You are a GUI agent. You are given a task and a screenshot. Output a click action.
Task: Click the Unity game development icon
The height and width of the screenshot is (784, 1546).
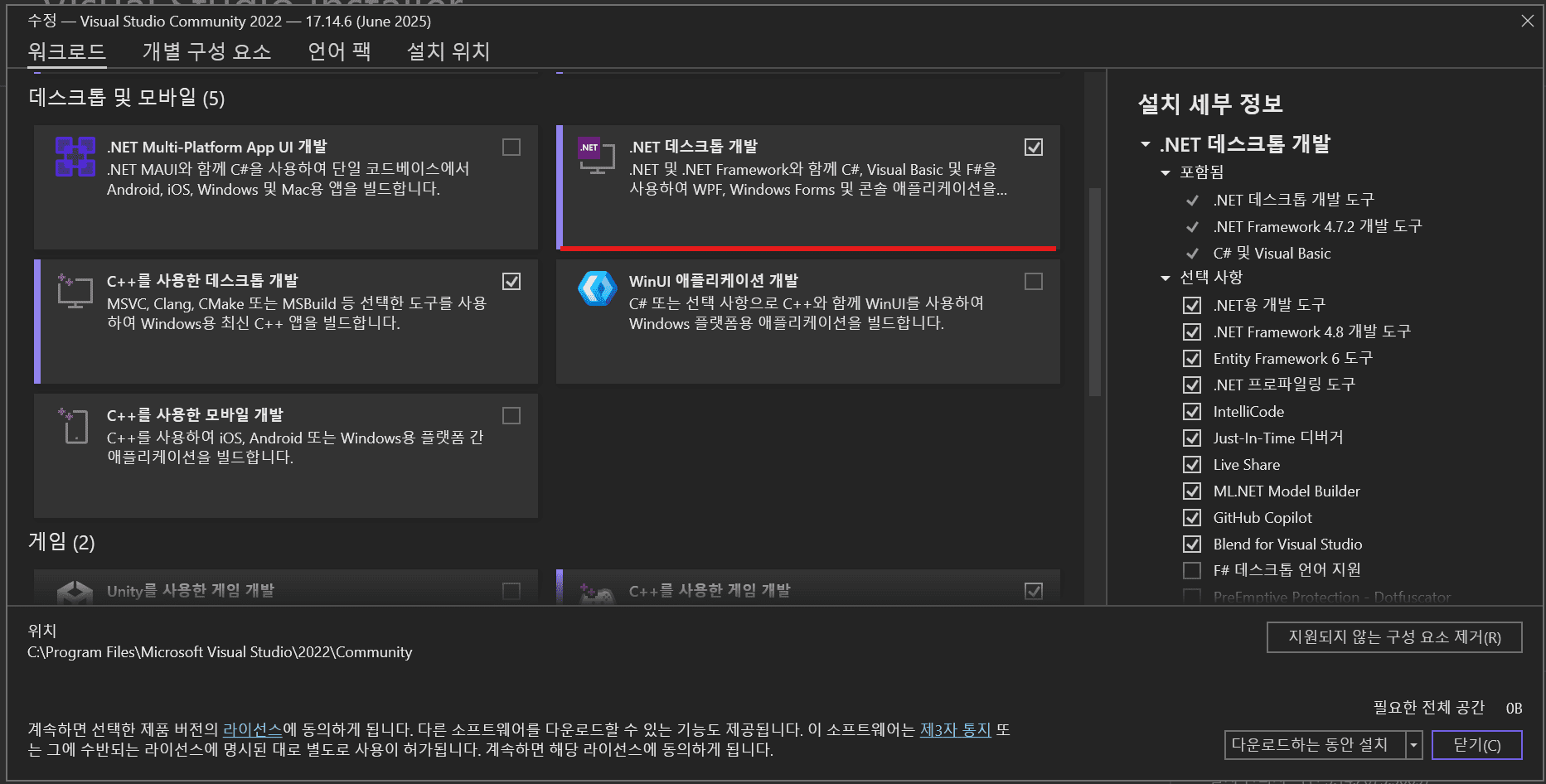(75, 592)
